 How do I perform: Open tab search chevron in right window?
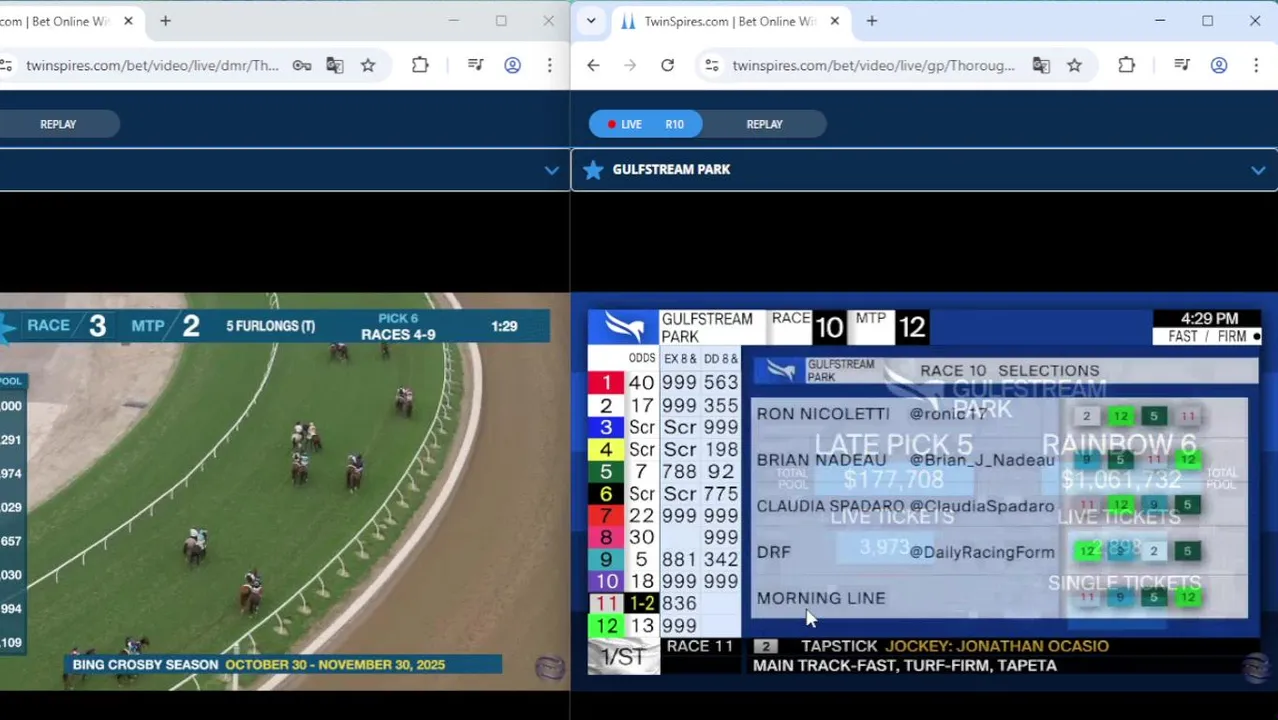(591, 21)
